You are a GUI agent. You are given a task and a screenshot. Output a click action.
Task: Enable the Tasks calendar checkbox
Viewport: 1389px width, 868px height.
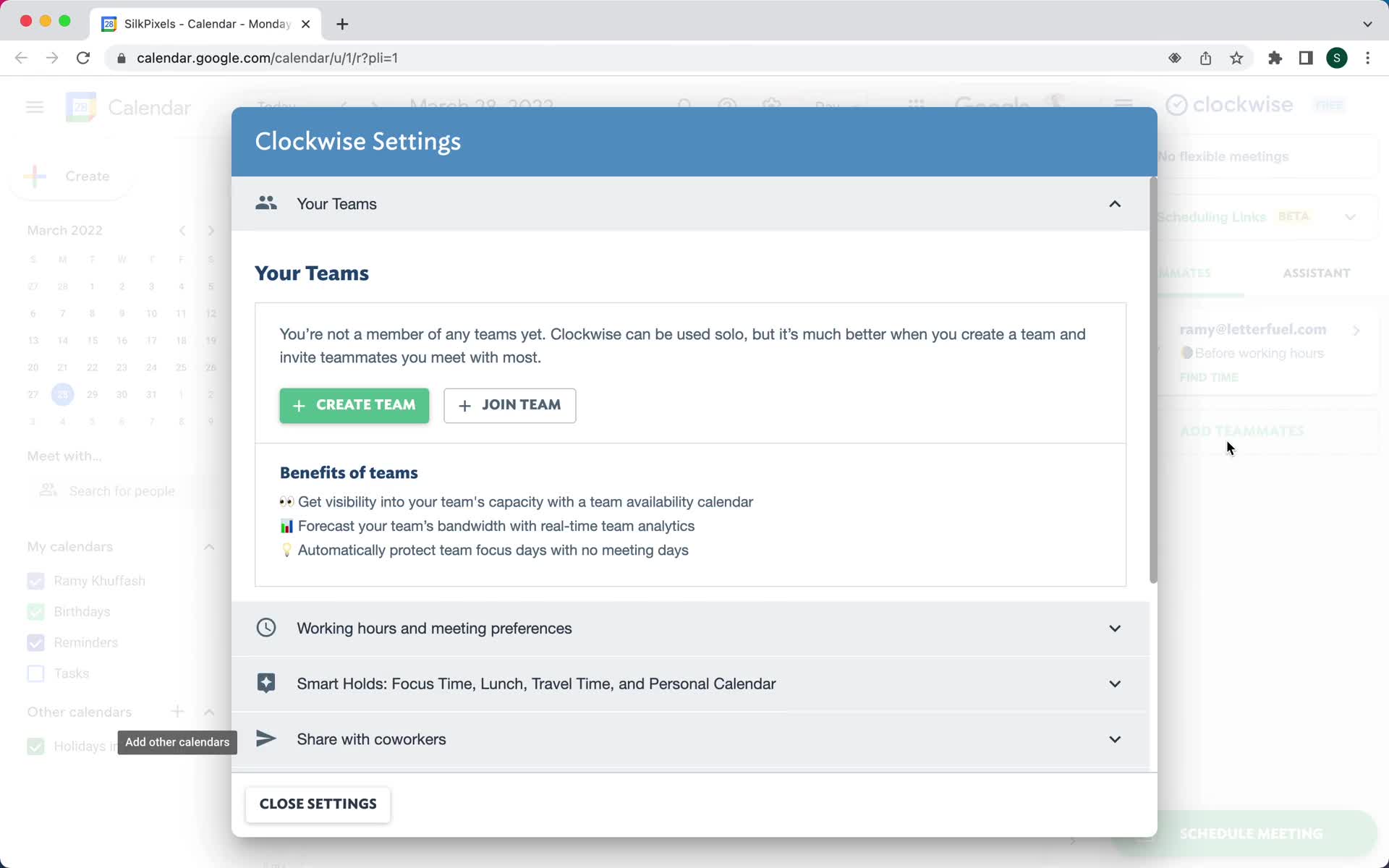[x=35, y=673]
